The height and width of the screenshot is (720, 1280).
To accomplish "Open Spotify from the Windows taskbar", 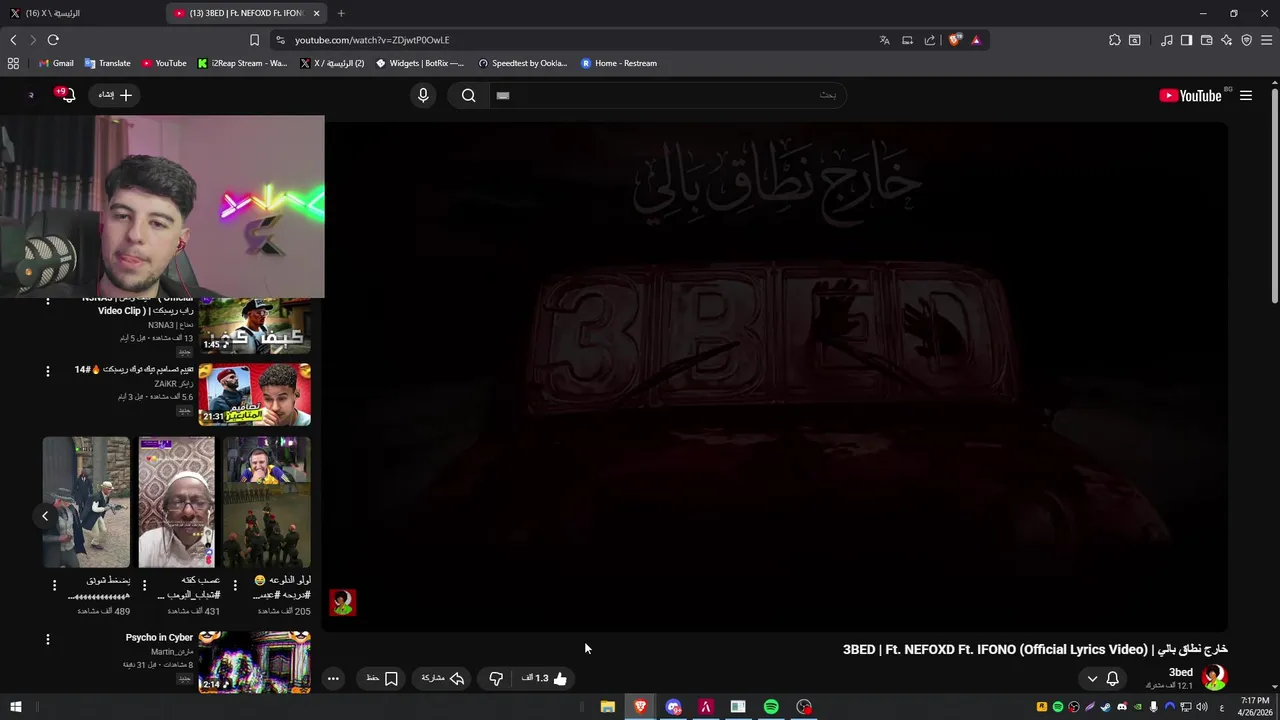I will (x=771, y=707).
